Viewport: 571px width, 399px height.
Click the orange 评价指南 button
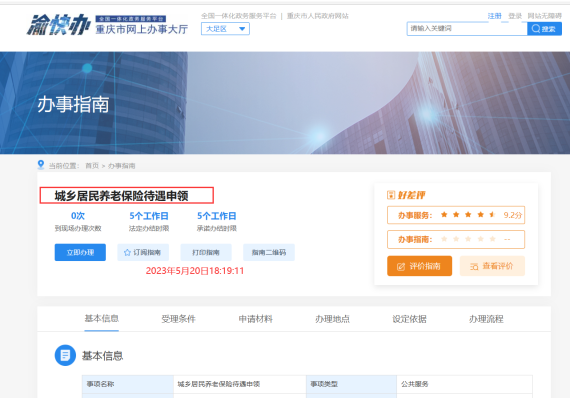[x=420, y=266]
